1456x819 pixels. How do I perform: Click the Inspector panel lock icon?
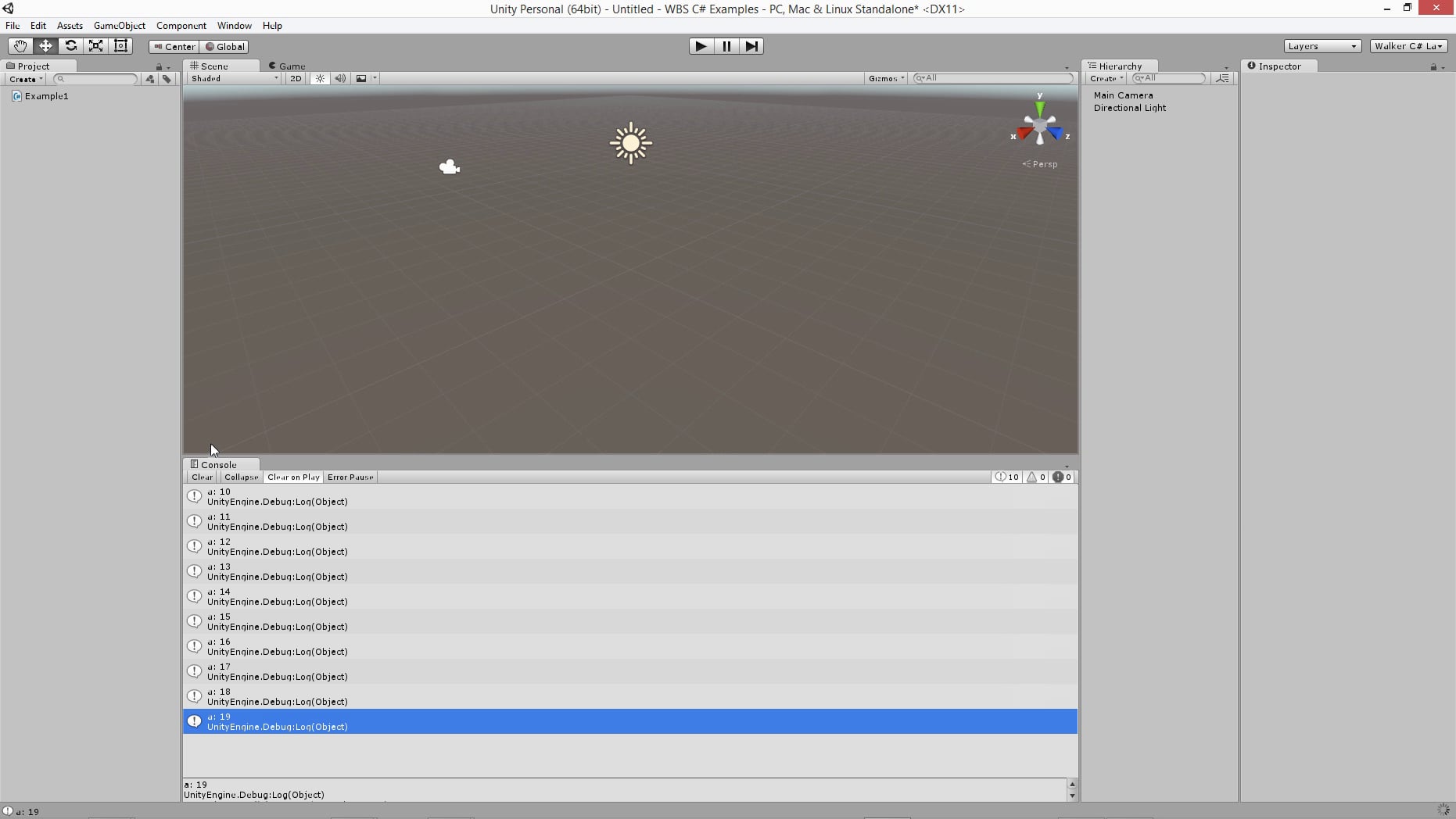1433,67
